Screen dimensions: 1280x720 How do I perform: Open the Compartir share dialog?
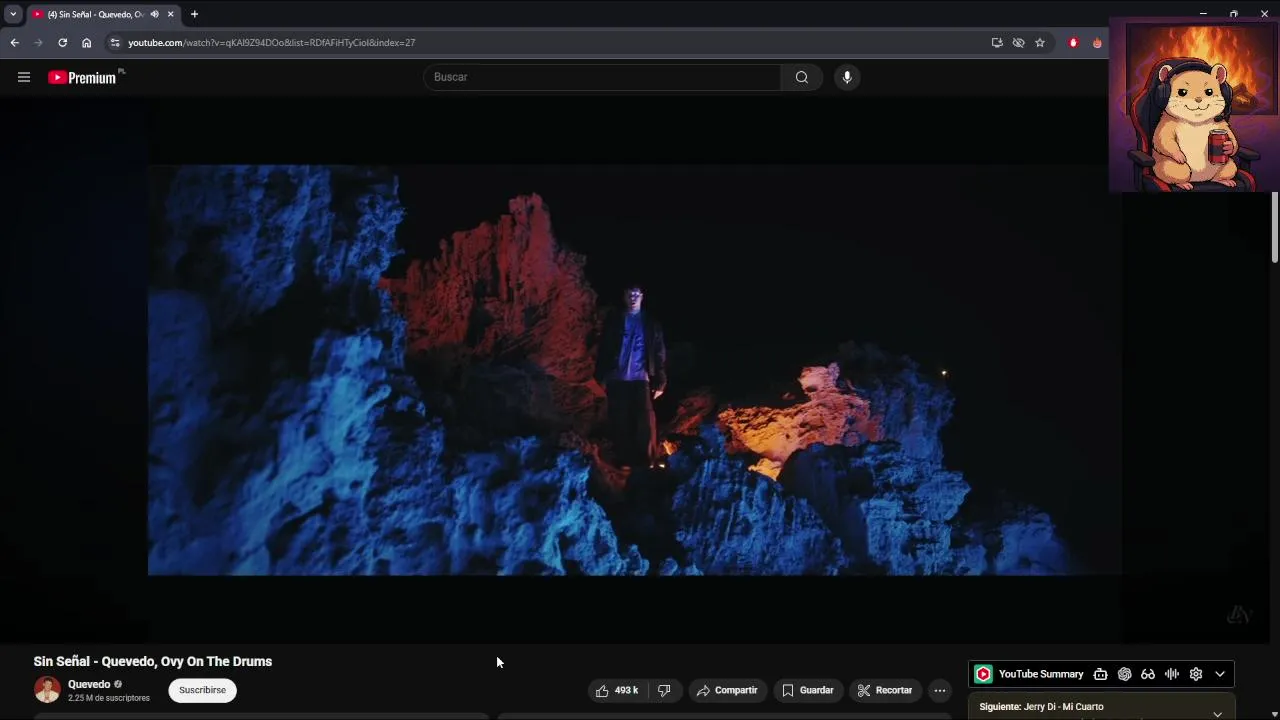[x=727, y=690]
